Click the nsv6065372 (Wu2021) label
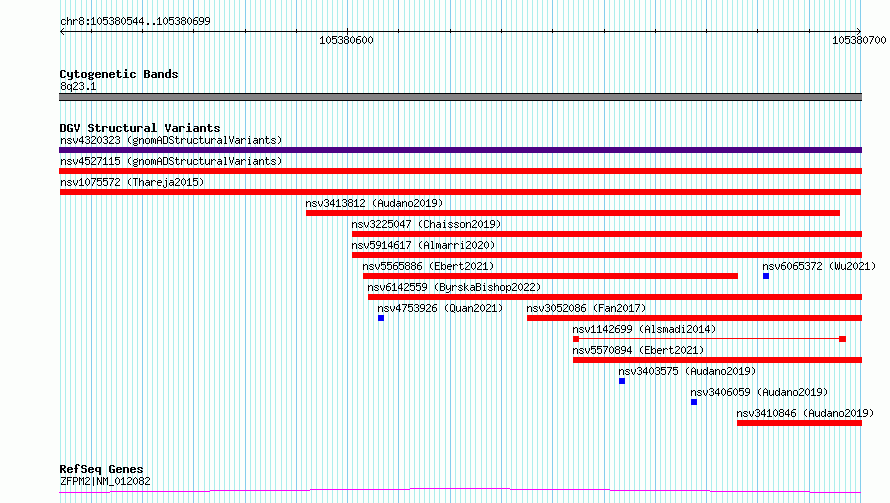This screenshot has width=890, height=503. 819,266
